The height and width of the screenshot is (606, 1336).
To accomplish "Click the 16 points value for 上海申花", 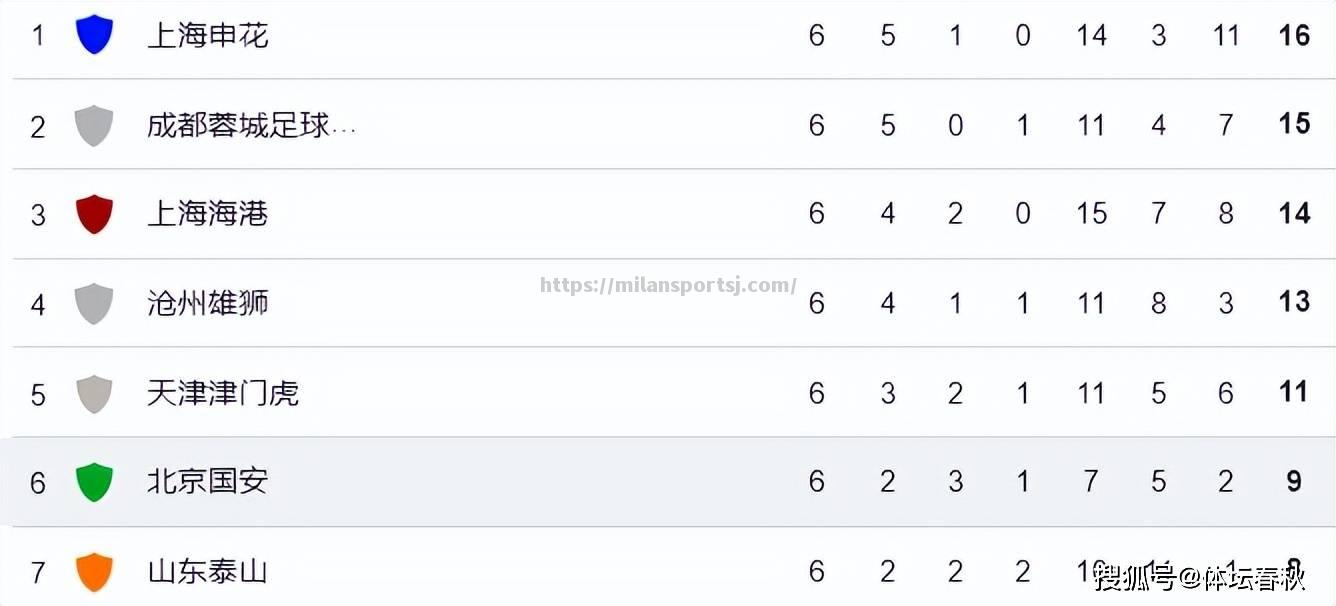I will tap(1294, 36).
